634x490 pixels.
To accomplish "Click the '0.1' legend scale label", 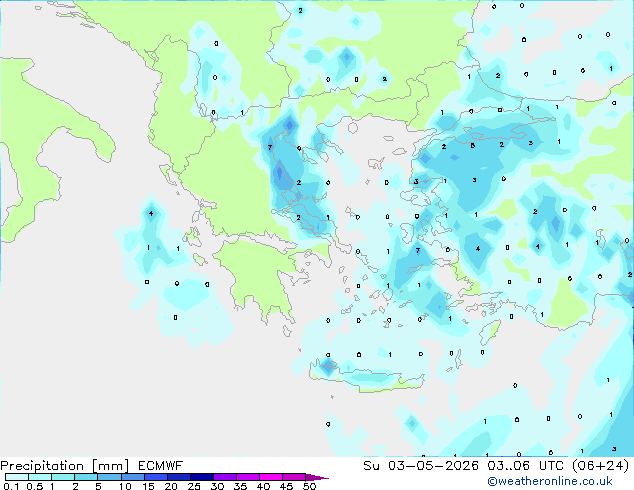I will point(11,486).
